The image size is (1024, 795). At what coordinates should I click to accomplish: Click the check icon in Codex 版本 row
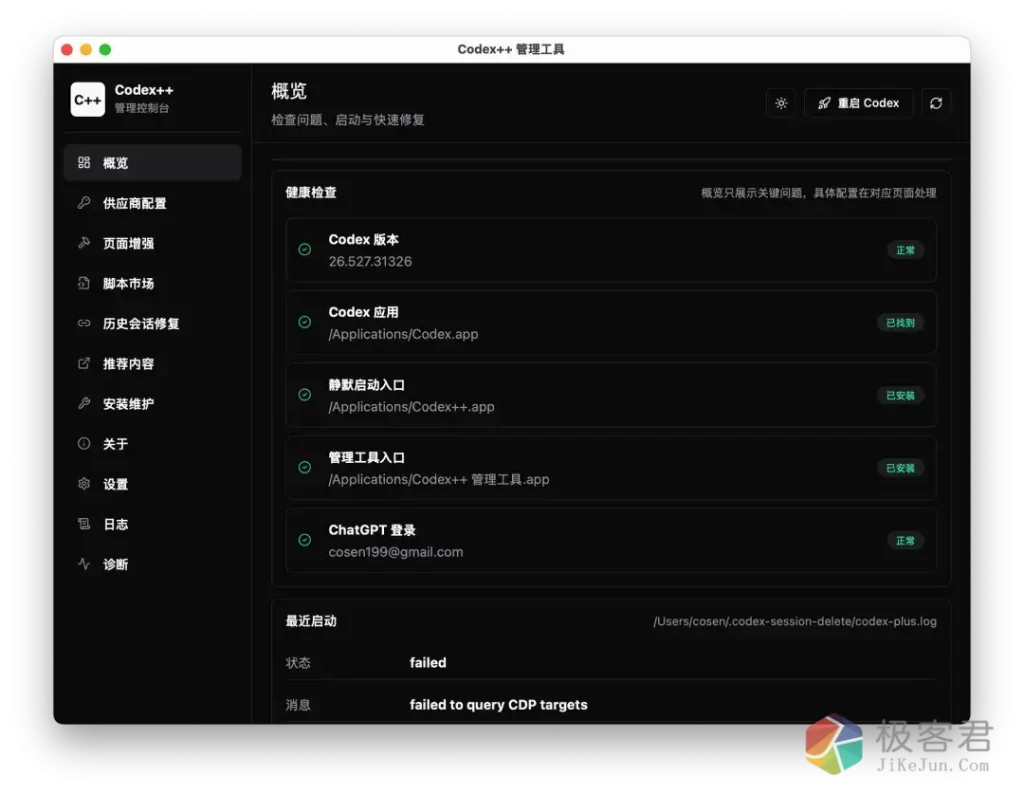[304, 250]
